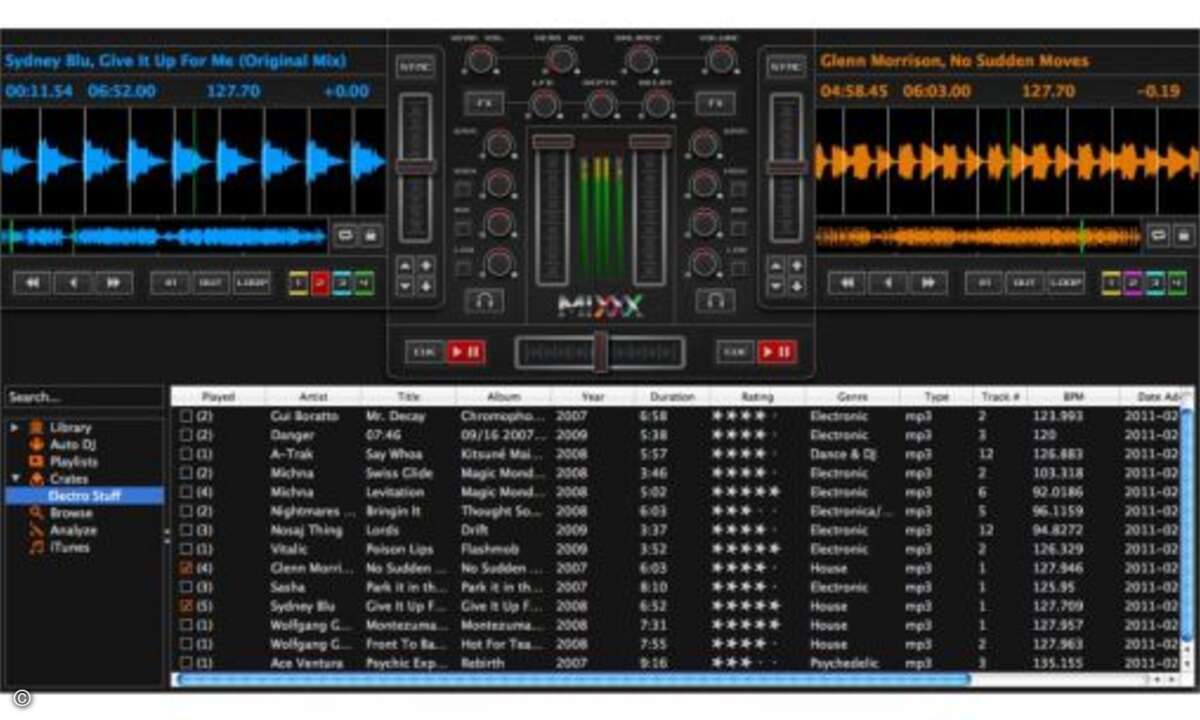
Task: Click the library's horizontal scrollbar
Action: click(572, 680)
